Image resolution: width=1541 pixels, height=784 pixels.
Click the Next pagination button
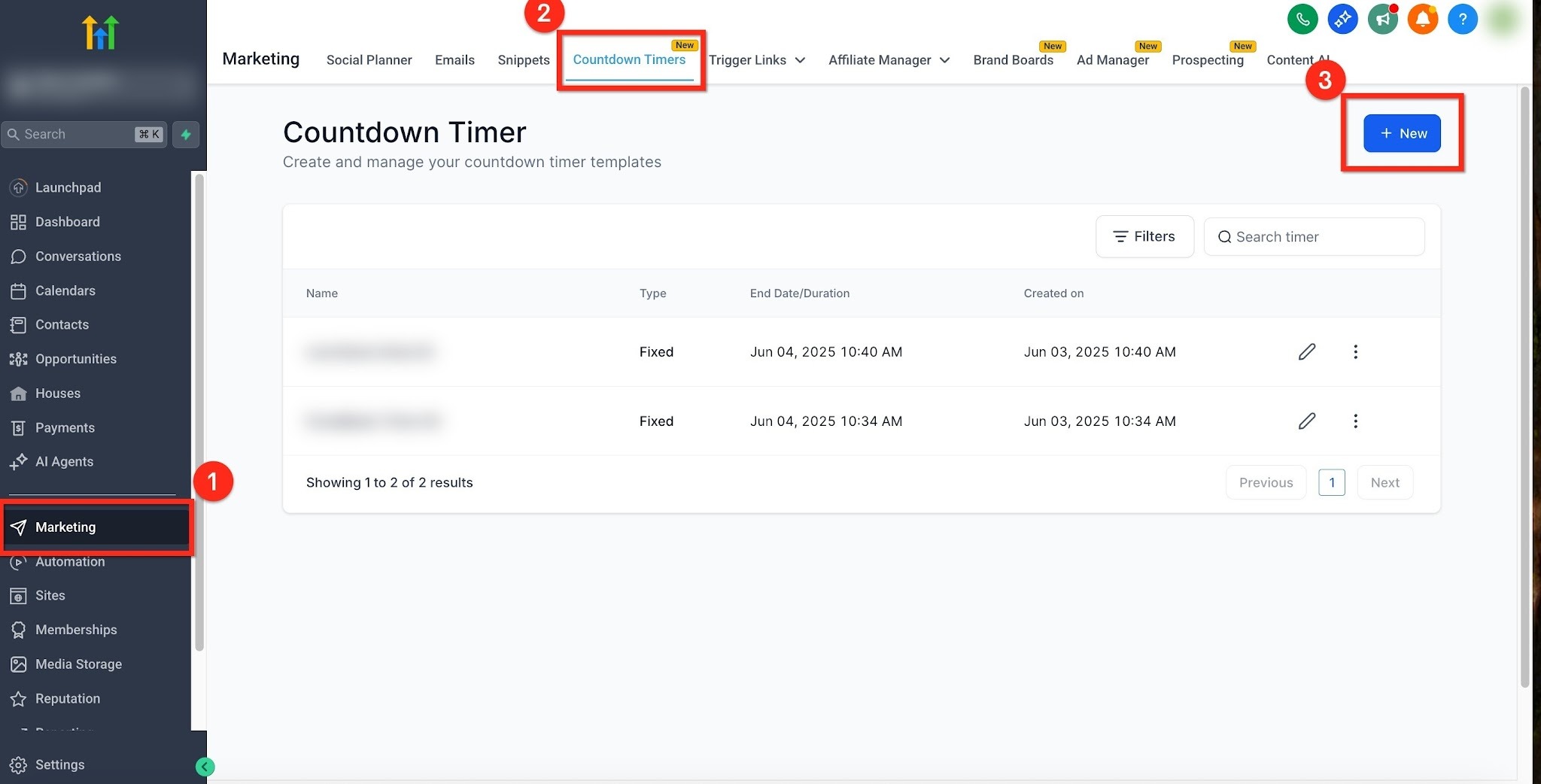click(x=1384, y=482)
